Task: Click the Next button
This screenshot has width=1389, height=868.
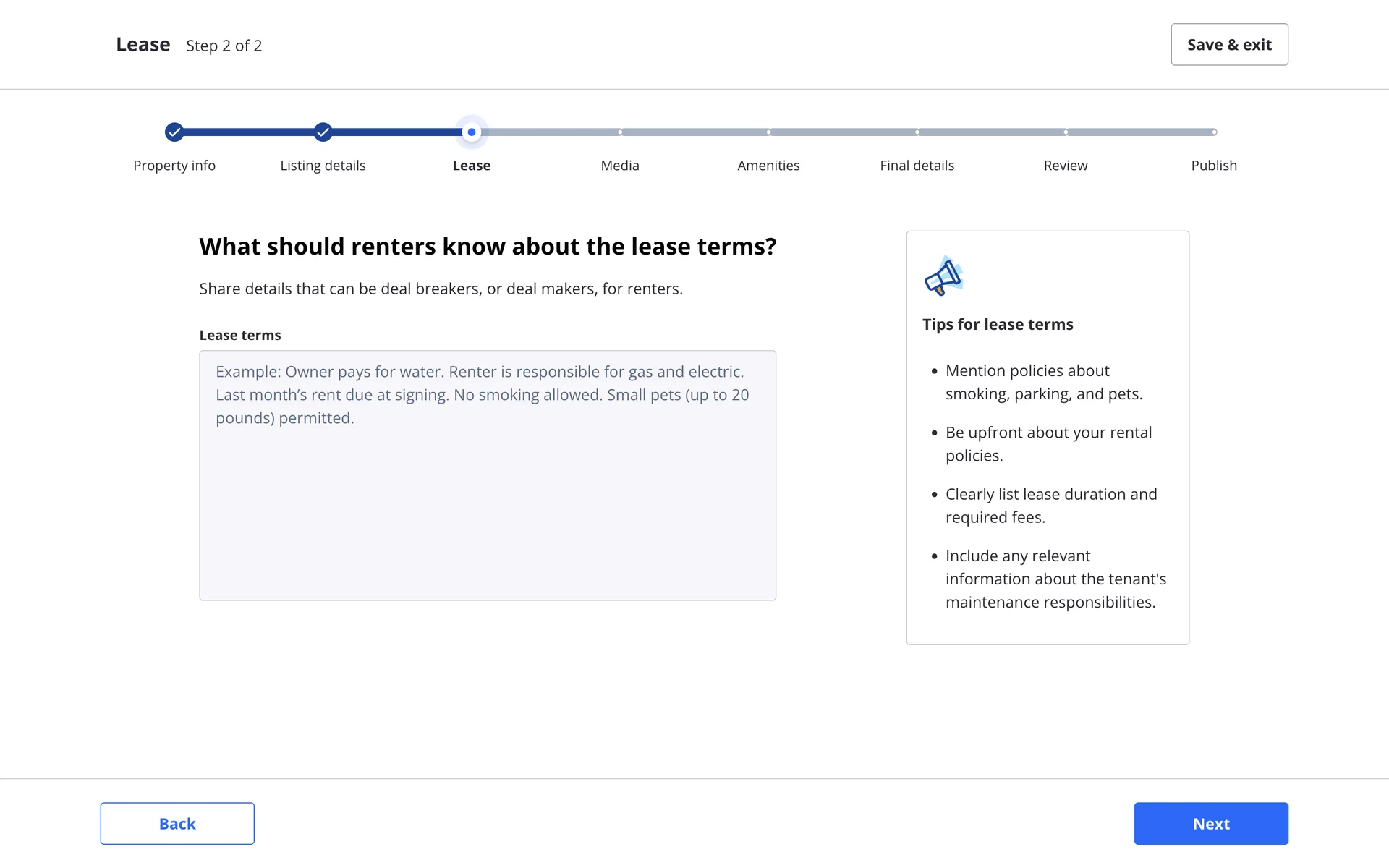Action: (1211, 823)
